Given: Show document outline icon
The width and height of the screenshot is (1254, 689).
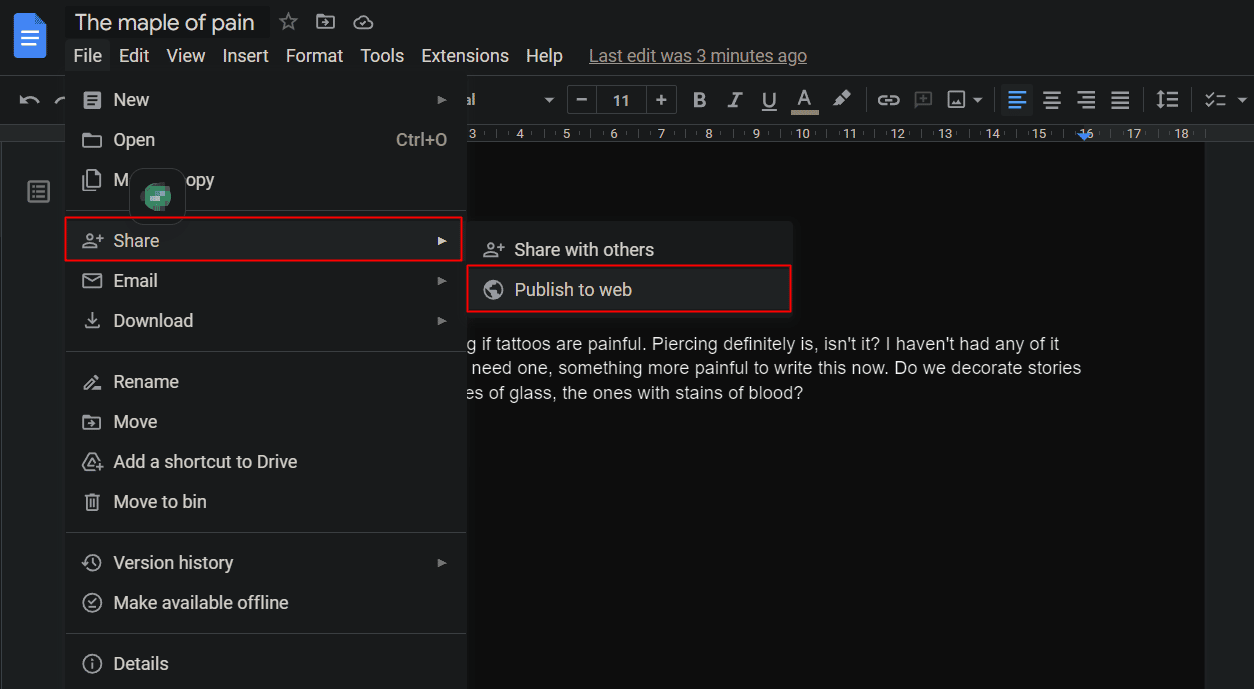Looking at the screenshot, I should [x=38, y=191].
